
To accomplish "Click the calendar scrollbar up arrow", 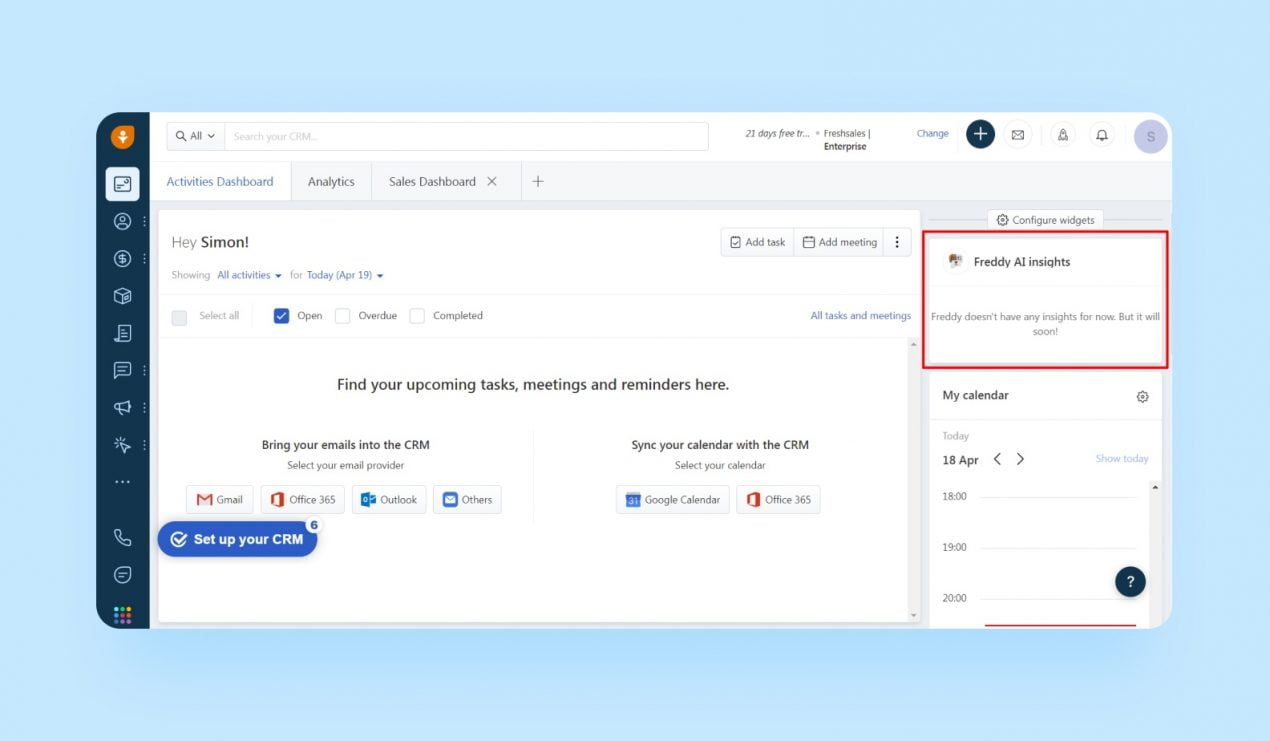I will pos(1155,487).
